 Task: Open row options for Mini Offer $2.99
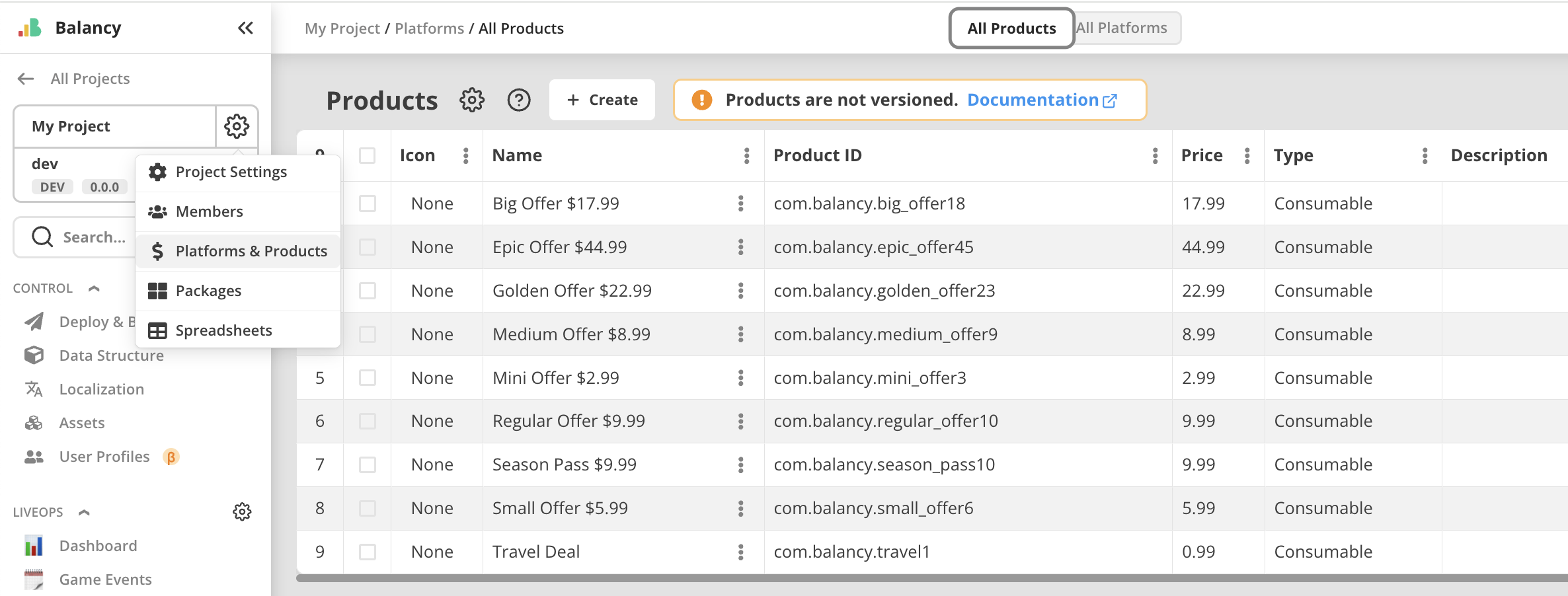(740, 378)
